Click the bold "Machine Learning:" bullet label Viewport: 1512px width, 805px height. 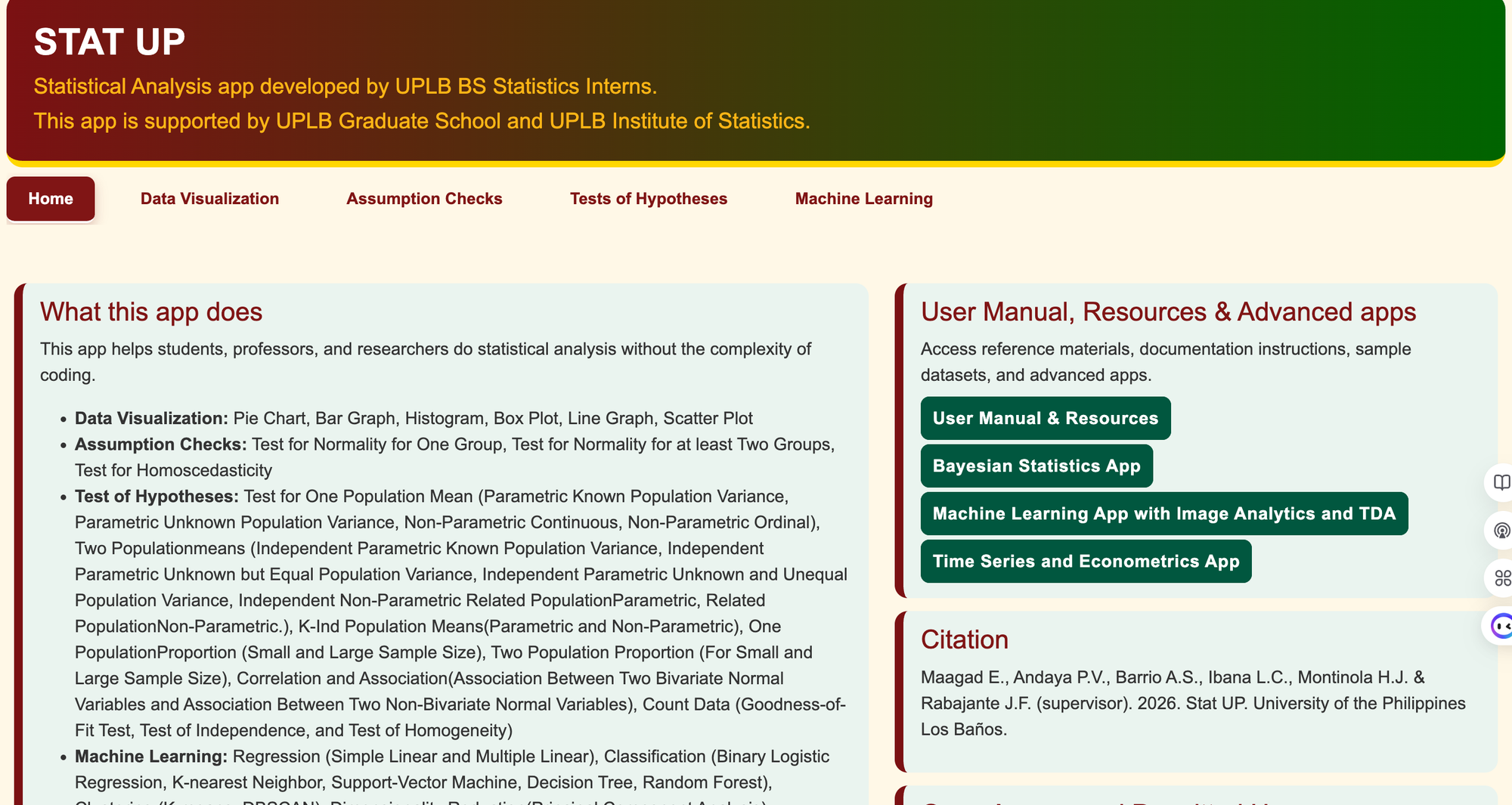[x=151, y=757]
